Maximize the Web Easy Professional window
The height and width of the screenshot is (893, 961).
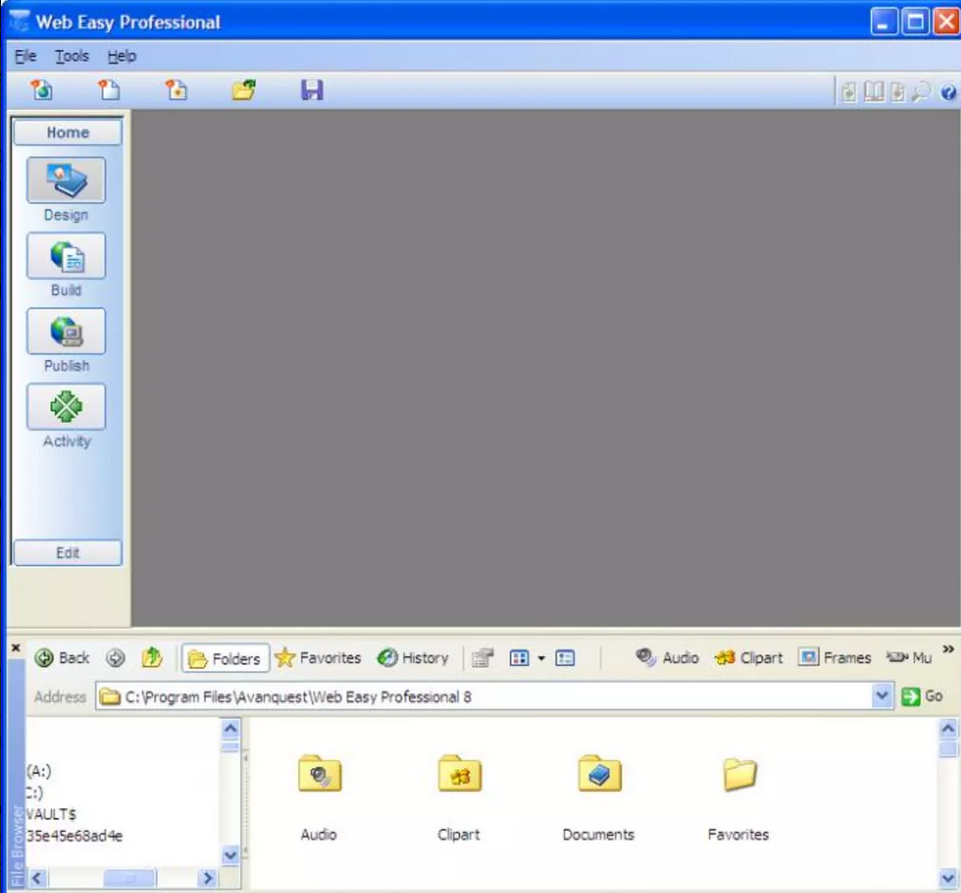tap(916, 22)
